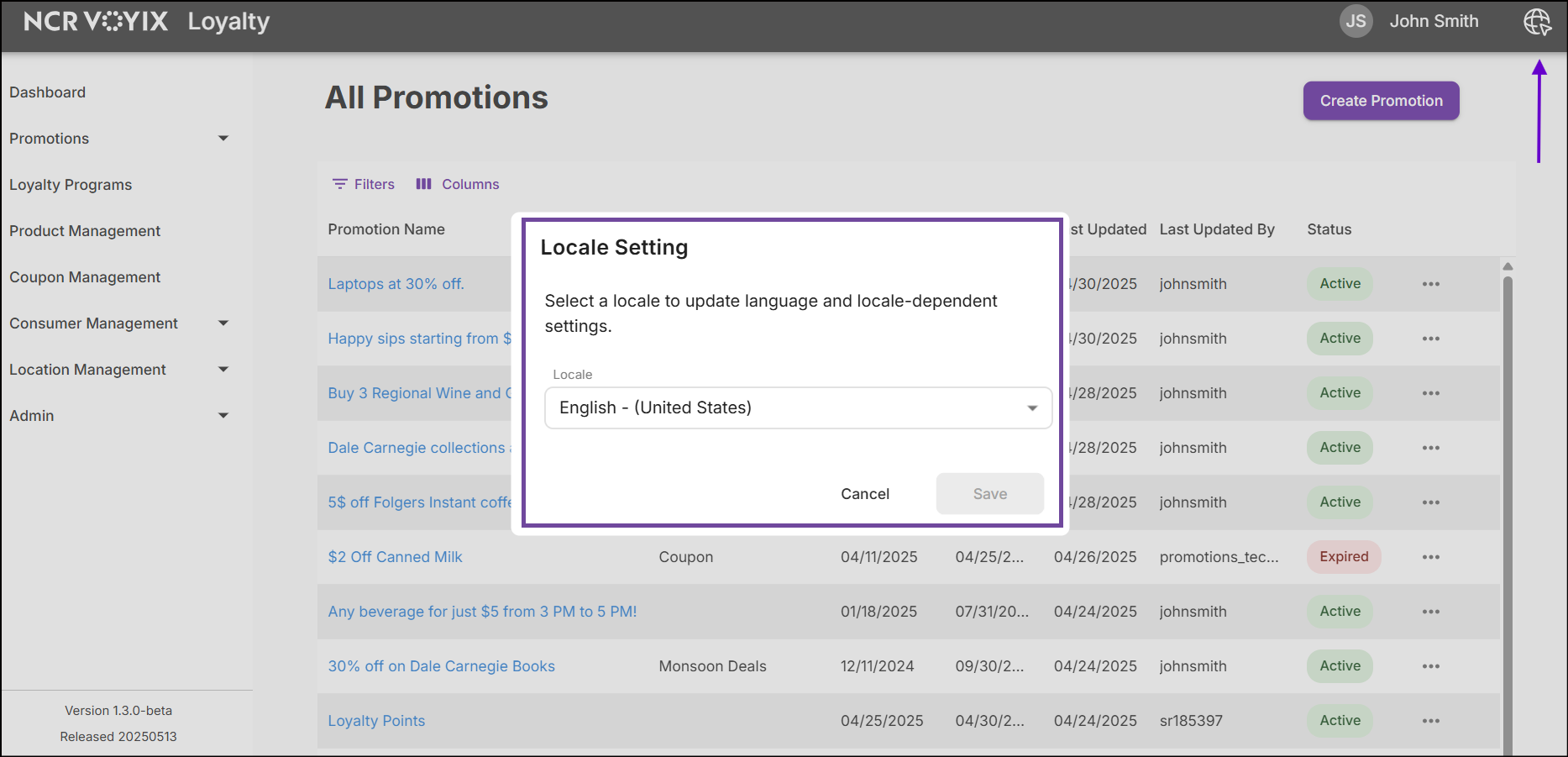
Task: Click sr185397 last updated by cell
Action: (x=1191, y=721)
